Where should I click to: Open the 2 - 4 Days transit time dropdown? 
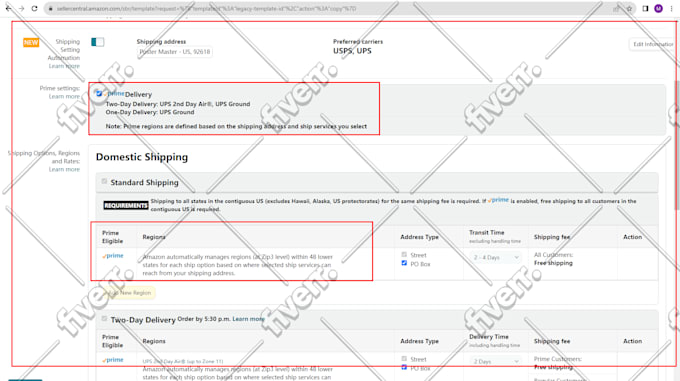496,257
